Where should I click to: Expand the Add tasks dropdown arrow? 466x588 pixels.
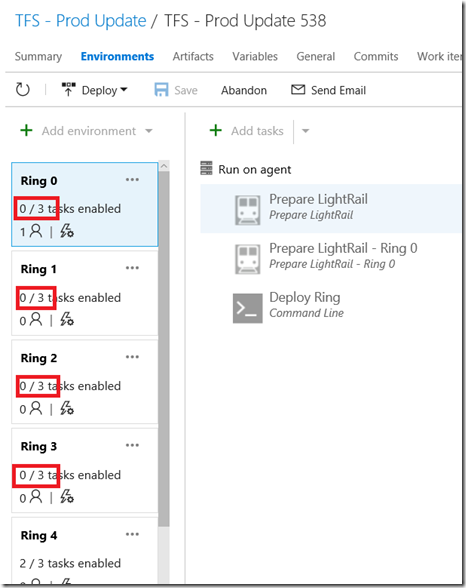306,131
